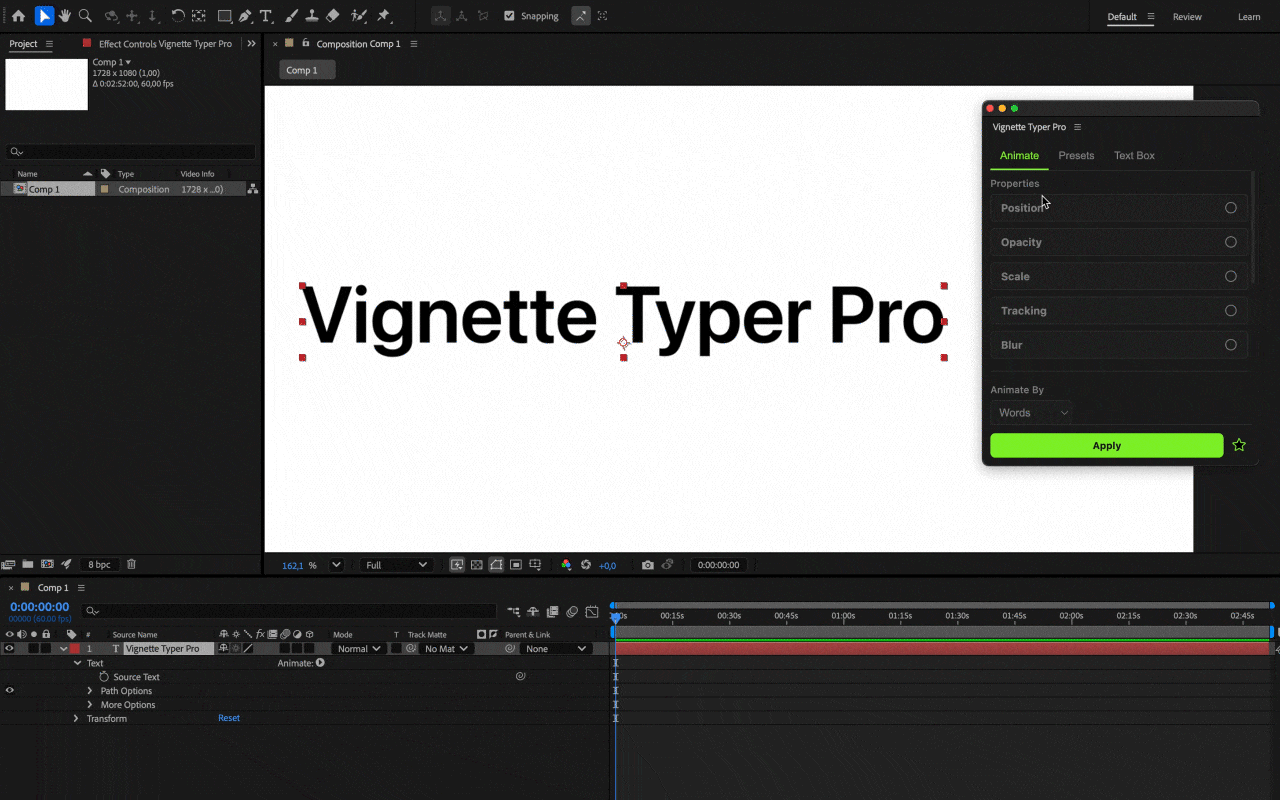1280x800 pixels.
Task: Click the Source Text stopwatch
Action: coord(104,677)
